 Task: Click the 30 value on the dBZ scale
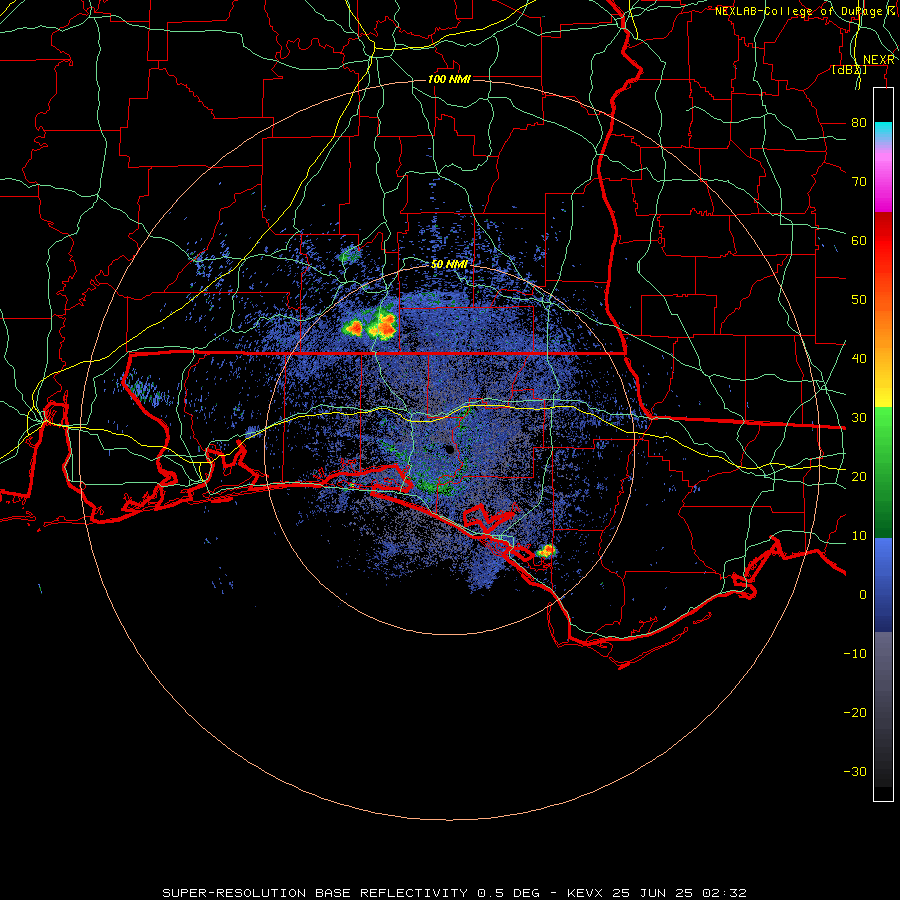[859, 418]
